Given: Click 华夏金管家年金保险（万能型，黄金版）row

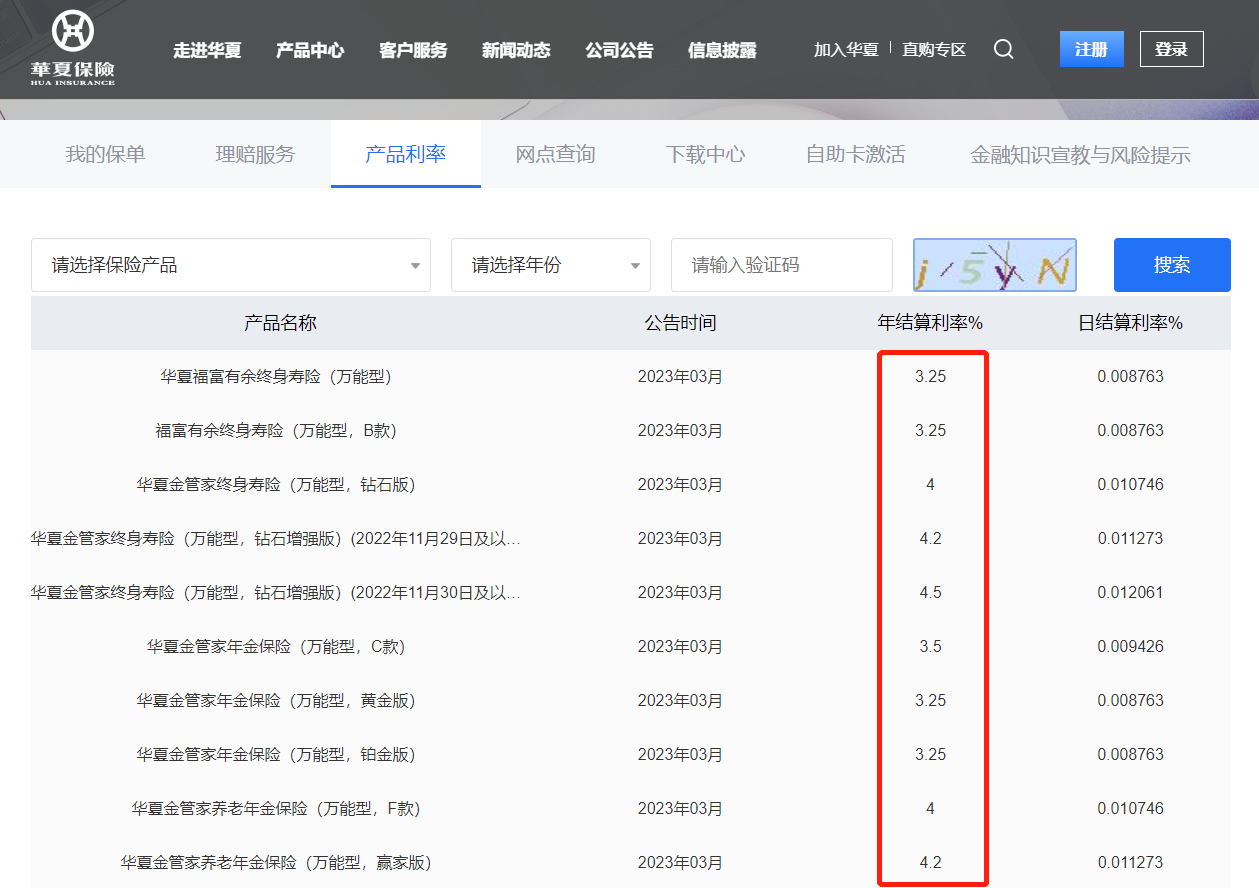Looking at the screenshot, I should [x=631, y=701].
